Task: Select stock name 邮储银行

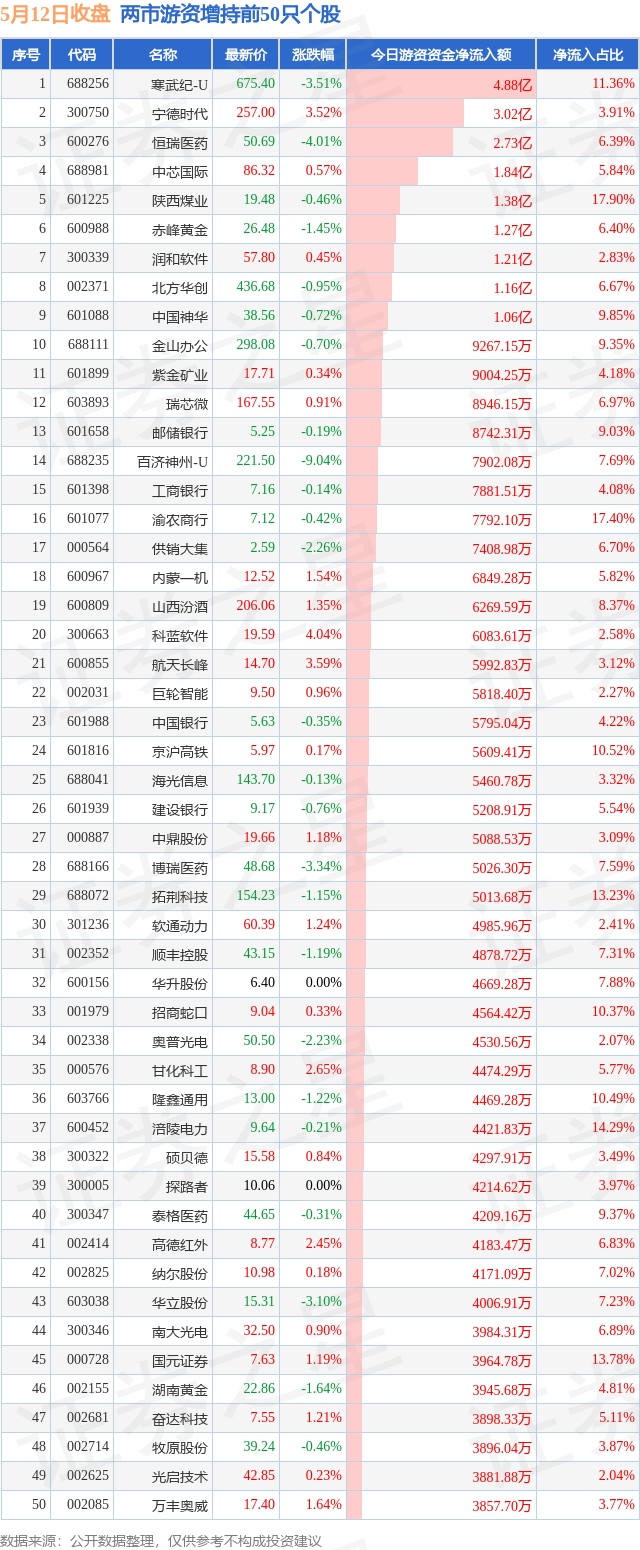Action: click(179, 432)
